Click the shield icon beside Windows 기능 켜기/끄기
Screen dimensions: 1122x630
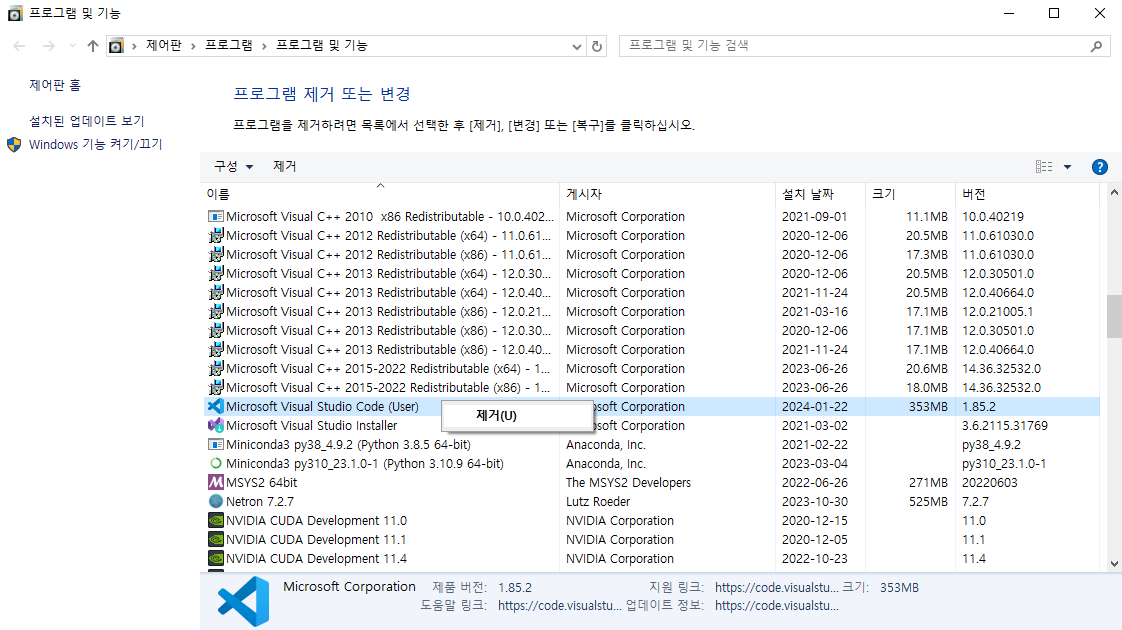pyautogui.click(x=14, y=145)
